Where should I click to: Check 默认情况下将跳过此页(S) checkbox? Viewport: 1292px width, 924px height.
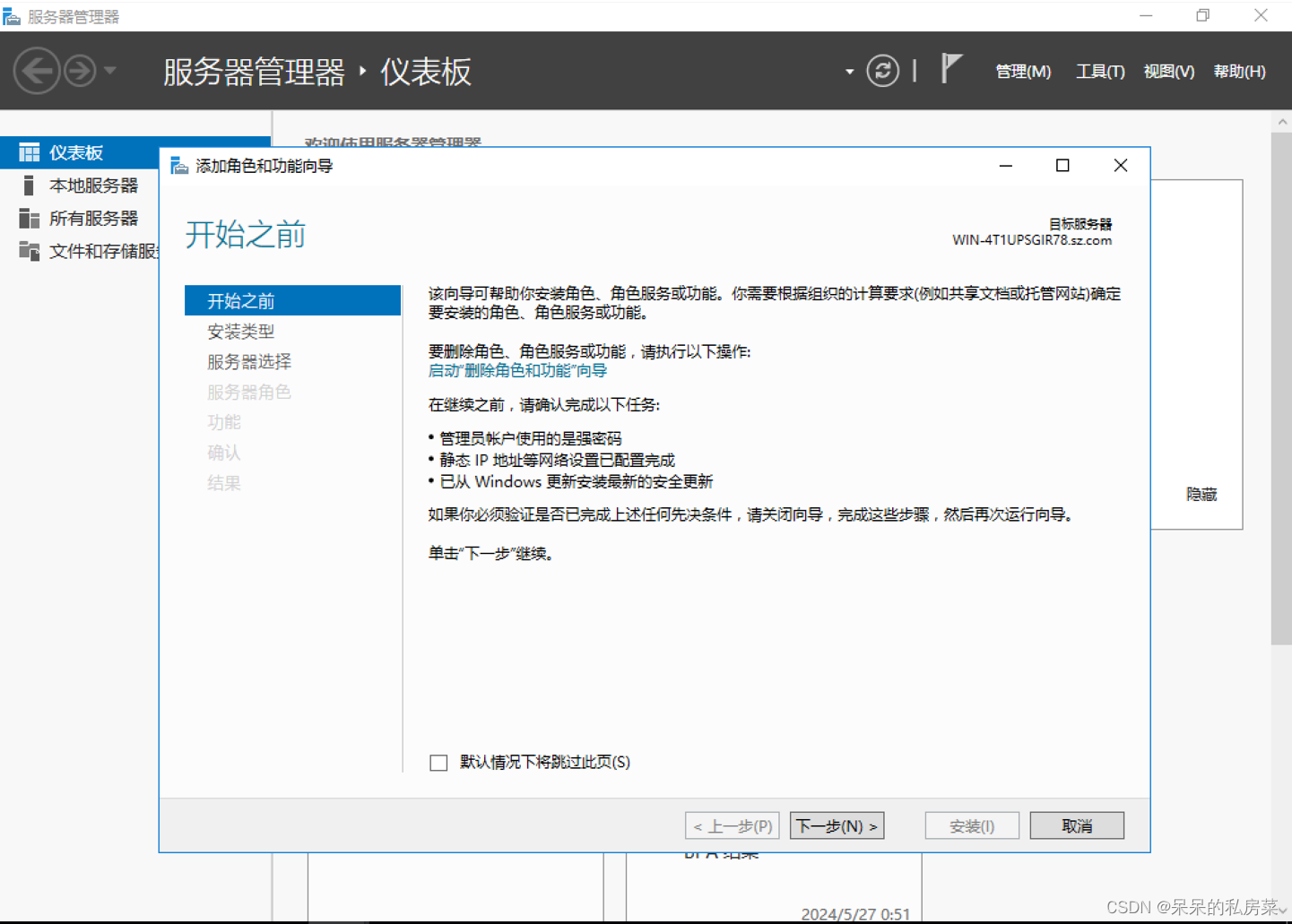438,763
